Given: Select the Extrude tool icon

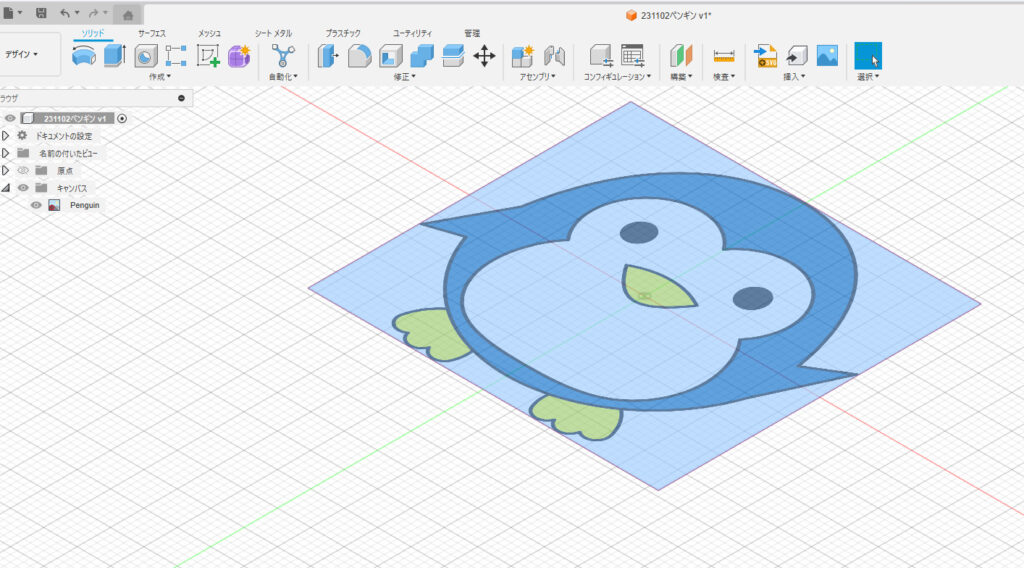Looking at the screenshot, I should click(114, 55).
